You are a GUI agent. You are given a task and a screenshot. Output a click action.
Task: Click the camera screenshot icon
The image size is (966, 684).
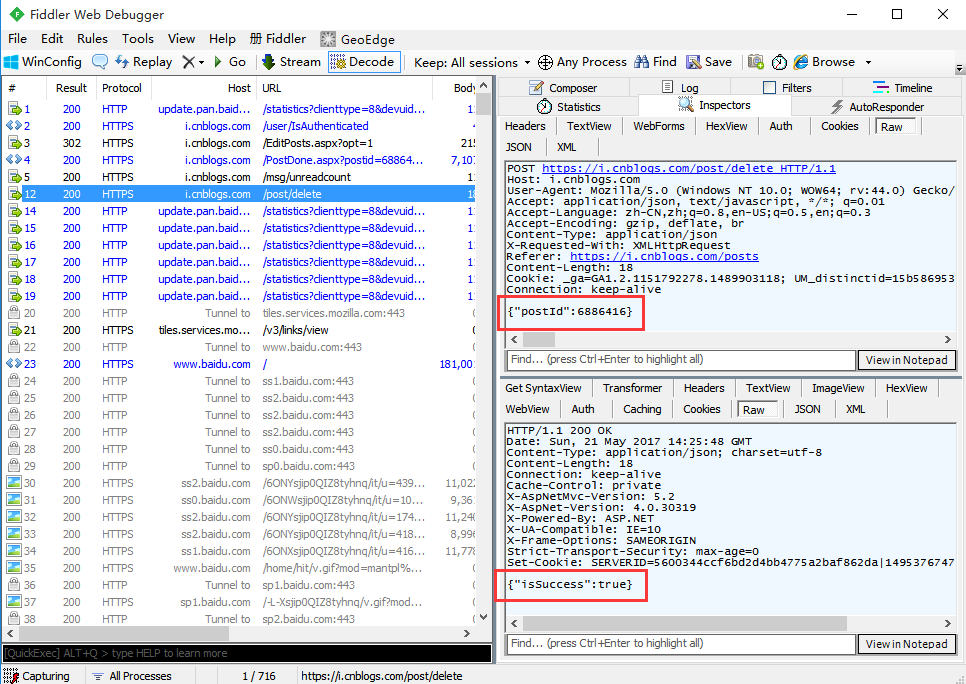[x=756, y=62]
